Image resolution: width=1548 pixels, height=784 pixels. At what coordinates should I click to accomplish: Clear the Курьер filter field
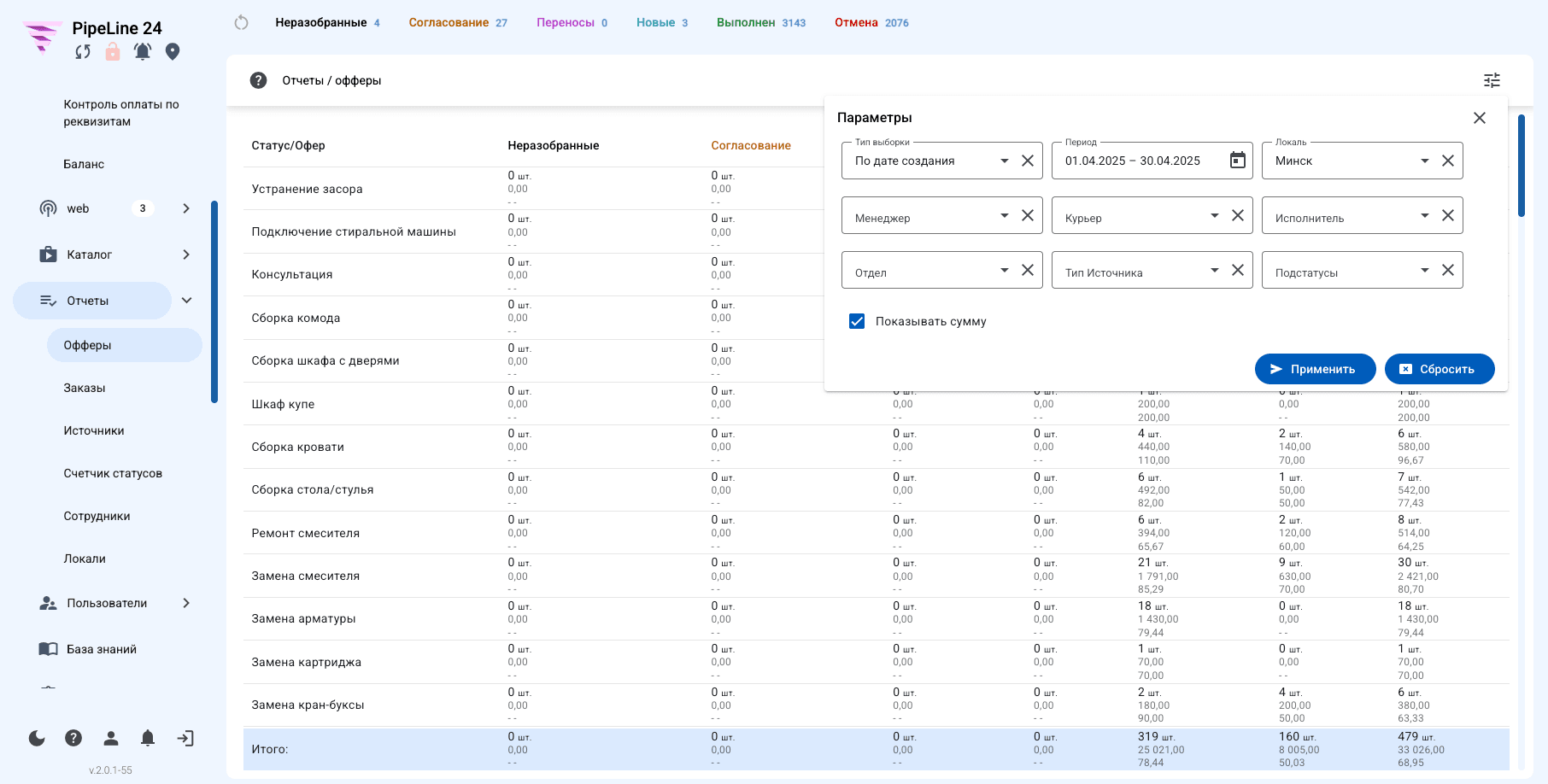point(1238,215)
